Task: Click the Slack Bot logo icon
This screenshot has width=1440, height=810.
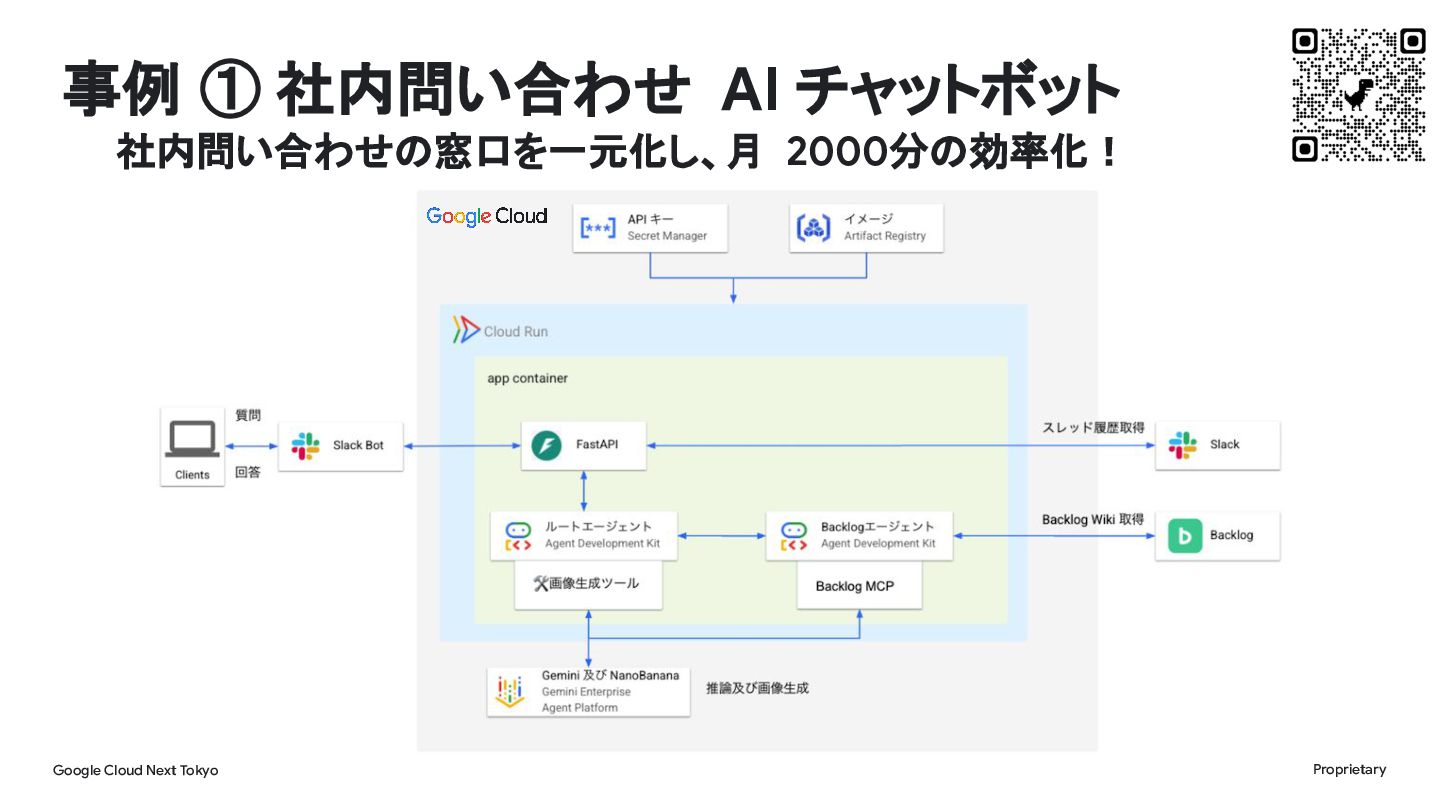Action: (x=305, y=444)
